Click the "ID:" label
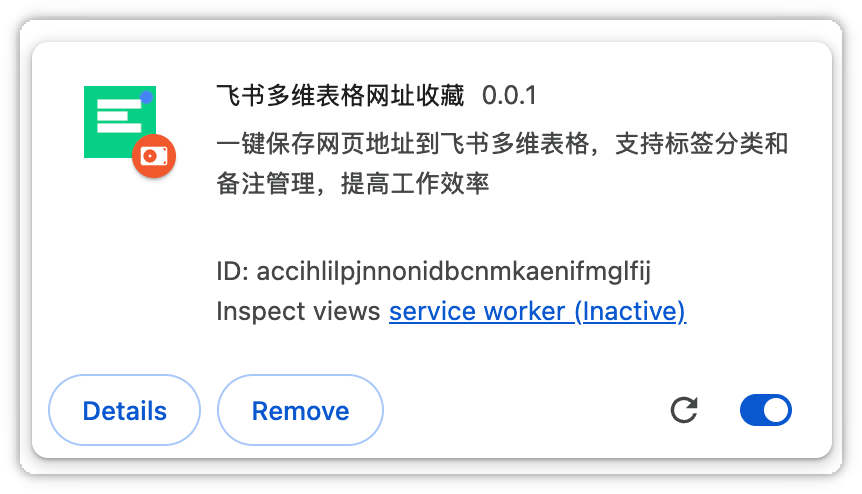Viewport: 862px width, 494px height. 233,271
